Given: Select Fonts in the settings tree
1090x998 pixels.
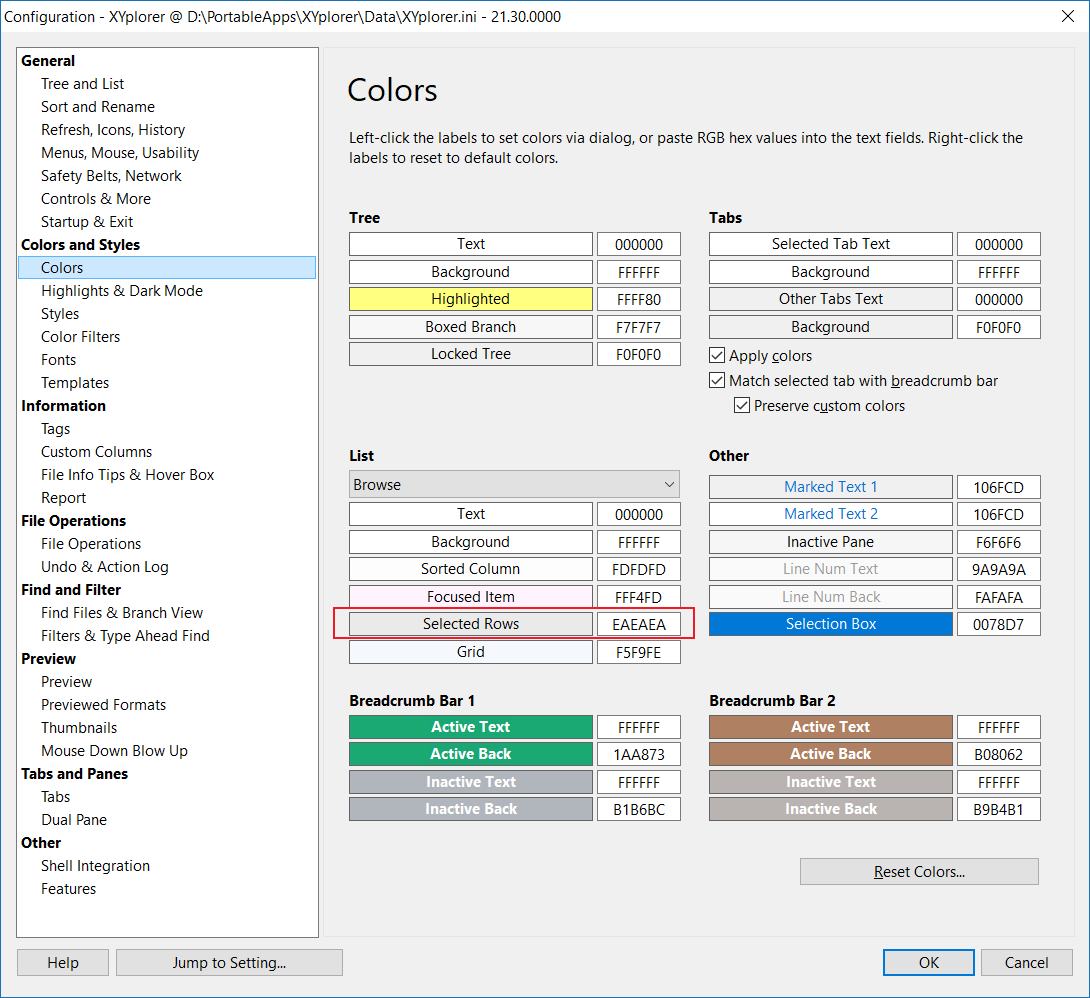Looking at the screenshot, I should click(x=58, y=360).
